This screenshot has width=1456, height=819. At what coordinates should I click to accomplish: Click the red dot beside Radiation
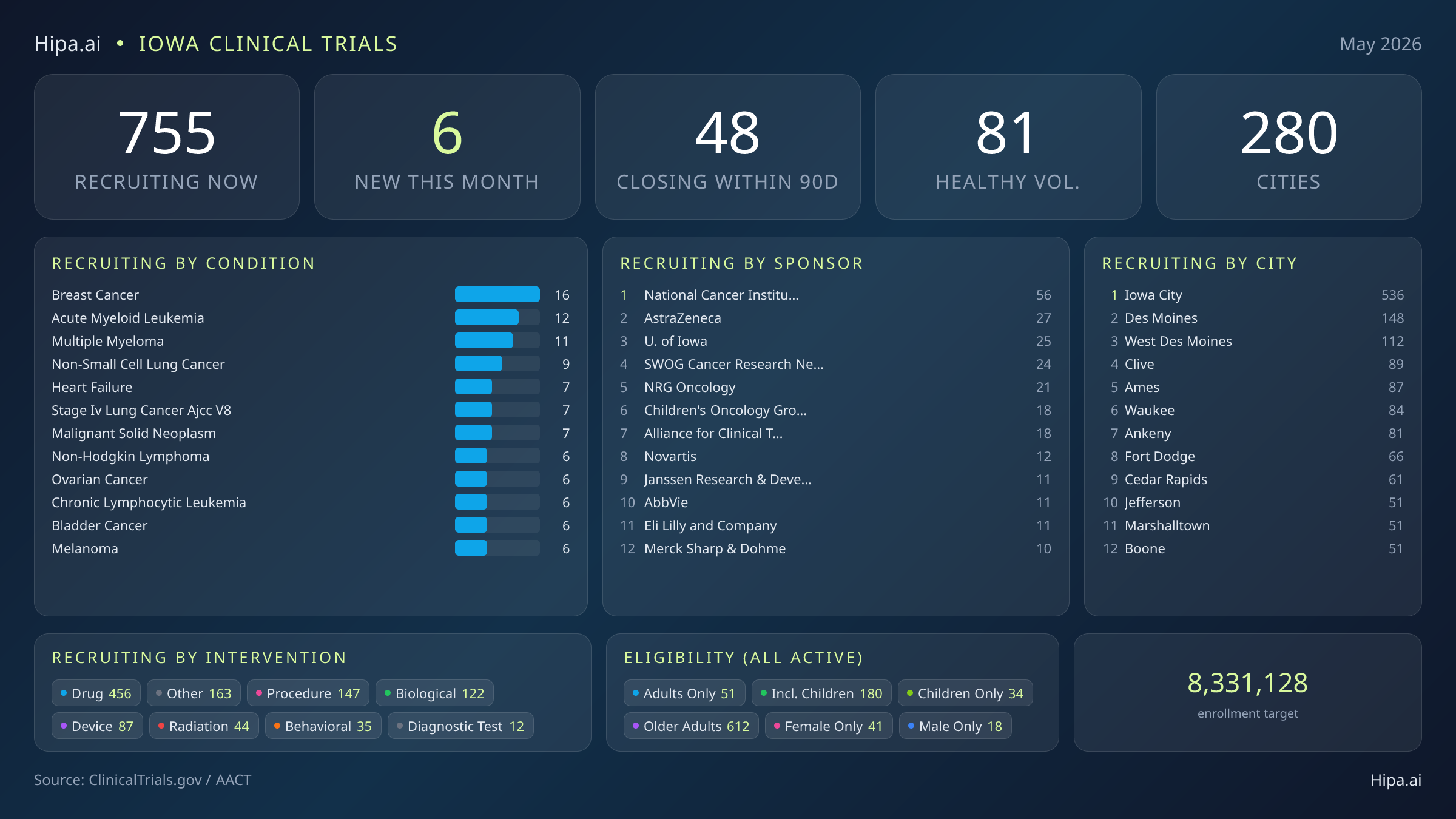(161, 726)
